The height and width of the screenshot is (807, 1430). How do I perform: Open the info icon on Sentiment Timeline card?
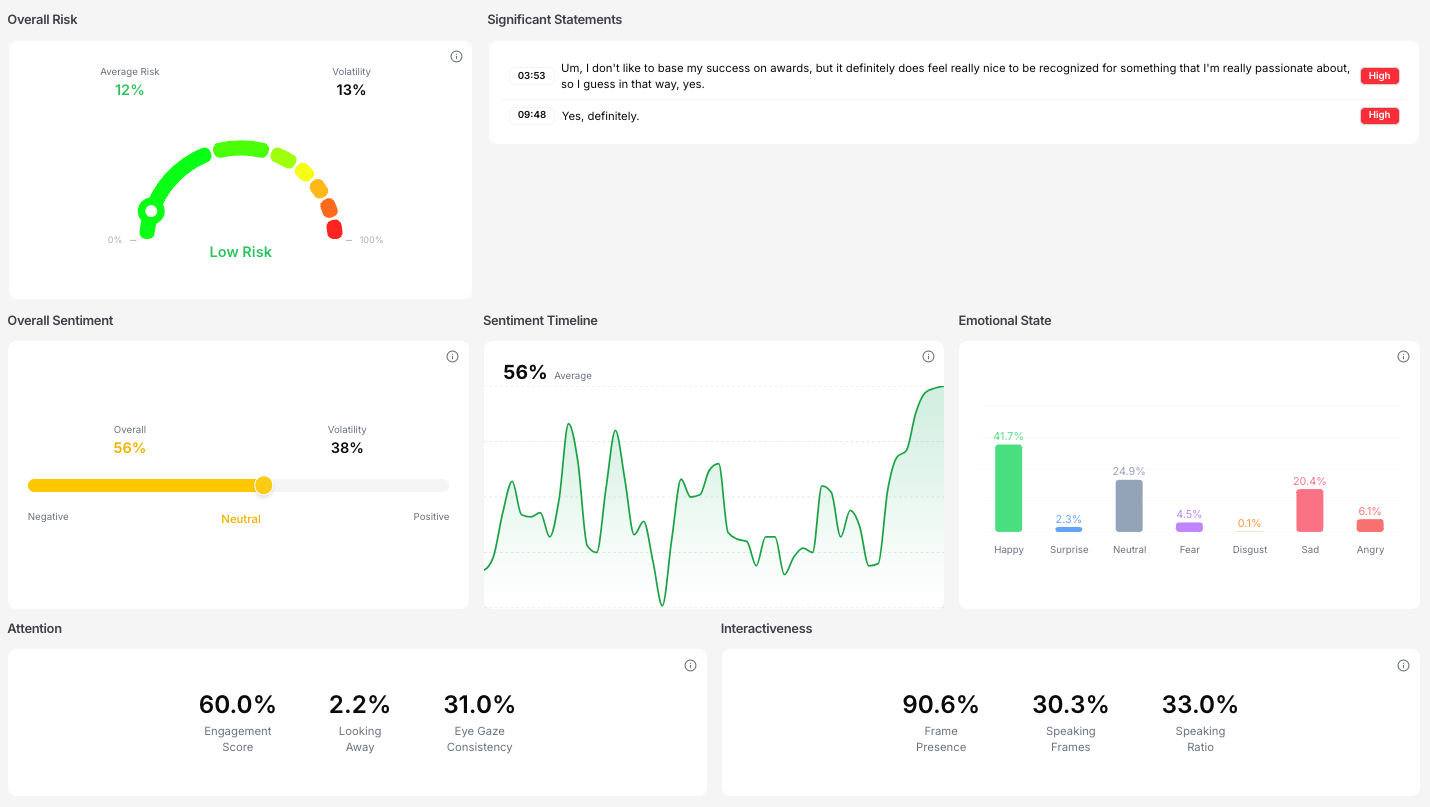click(928, 357)
